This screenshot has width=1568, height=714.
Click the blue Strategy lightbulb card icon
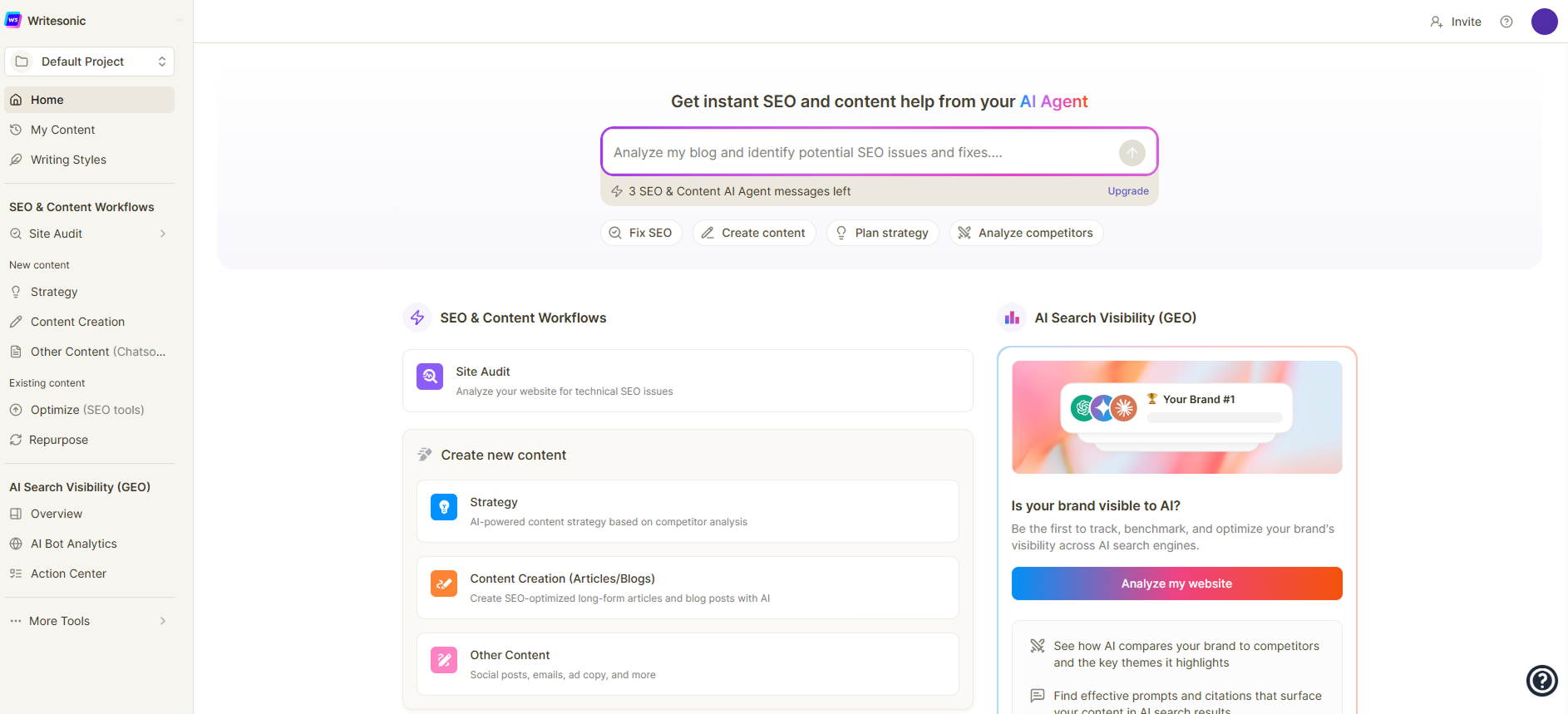[444, 507]
